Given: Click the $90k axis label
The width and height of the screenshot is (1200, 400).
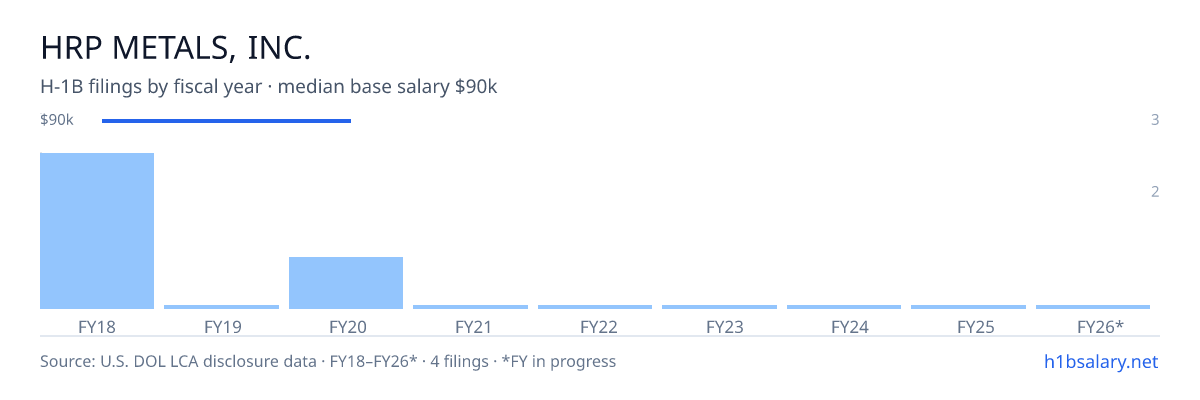Looking at the screenshot, I should click(57, 120).
